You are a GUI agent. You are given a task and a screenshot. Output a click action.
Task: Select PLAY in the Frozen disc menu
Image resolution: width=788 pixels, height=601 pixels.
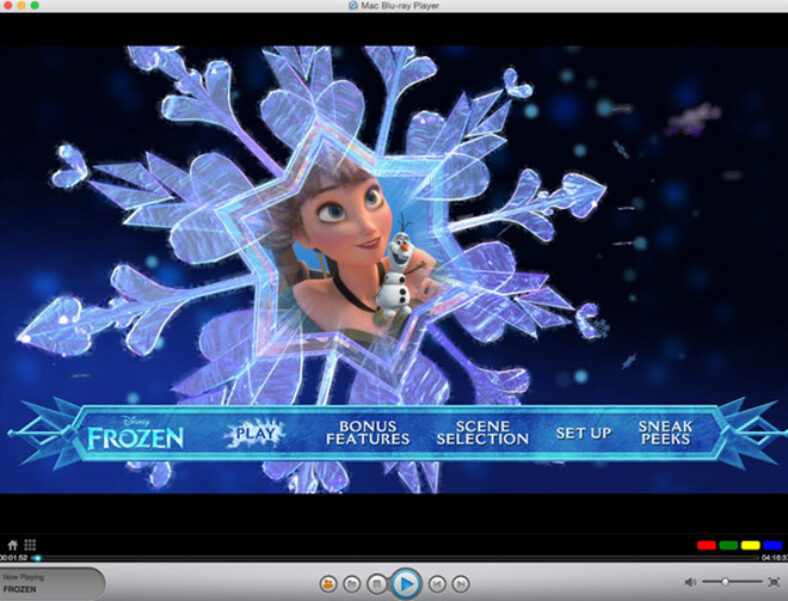[255, 433]
